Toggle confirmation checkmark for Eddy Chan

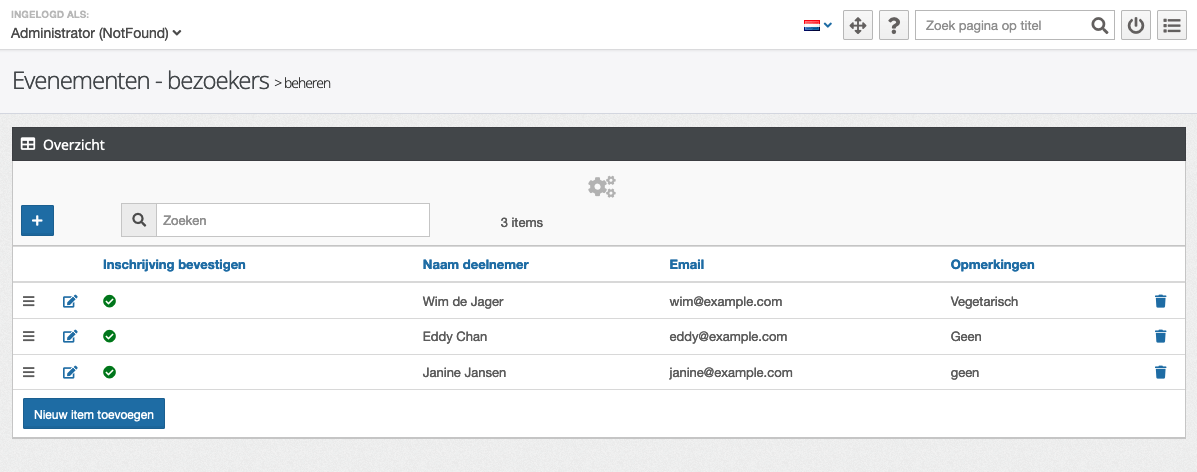tap(110, 337)
